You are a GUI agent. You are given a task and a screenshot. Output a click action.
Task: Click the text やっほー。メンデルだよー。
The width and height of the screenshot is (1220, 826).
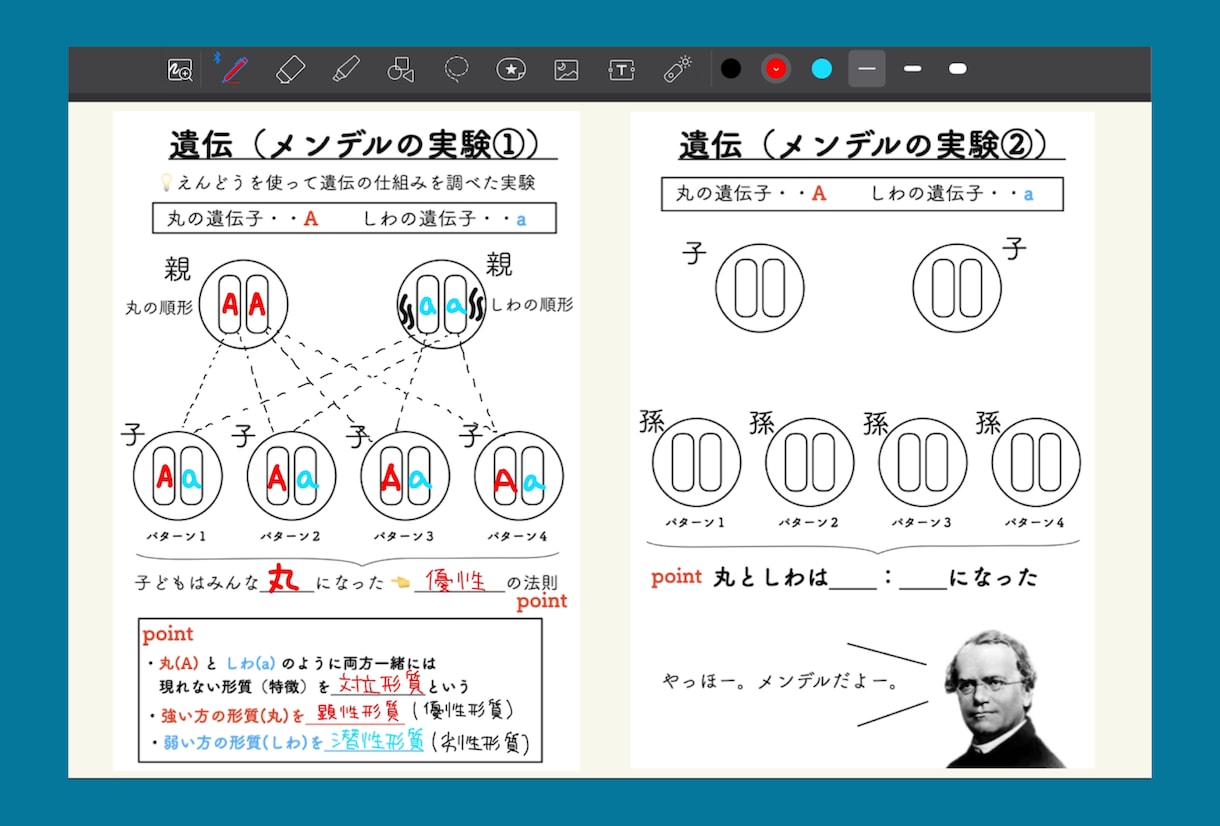point(782,683)
